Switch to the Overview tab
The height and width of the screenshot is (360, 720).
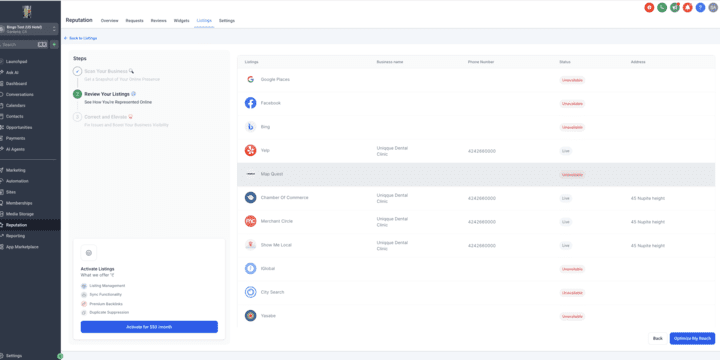point(109,21)
